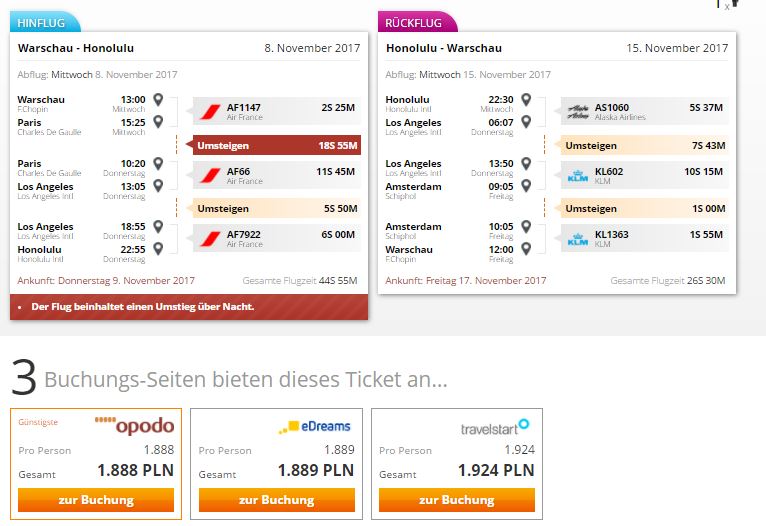Book via travelstart zur Buchung button
Image resolution: width=766 pixels, height=526 pixels.
click(457, 500)
